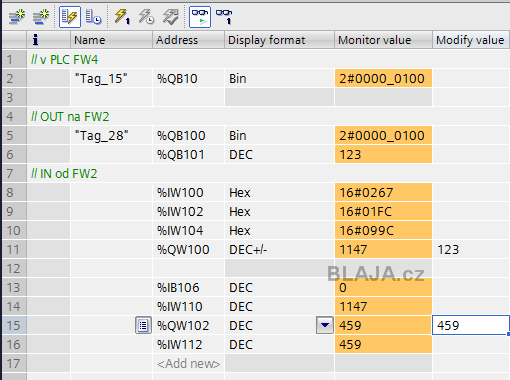Click Modify all selected values once icon

point(122,17)
